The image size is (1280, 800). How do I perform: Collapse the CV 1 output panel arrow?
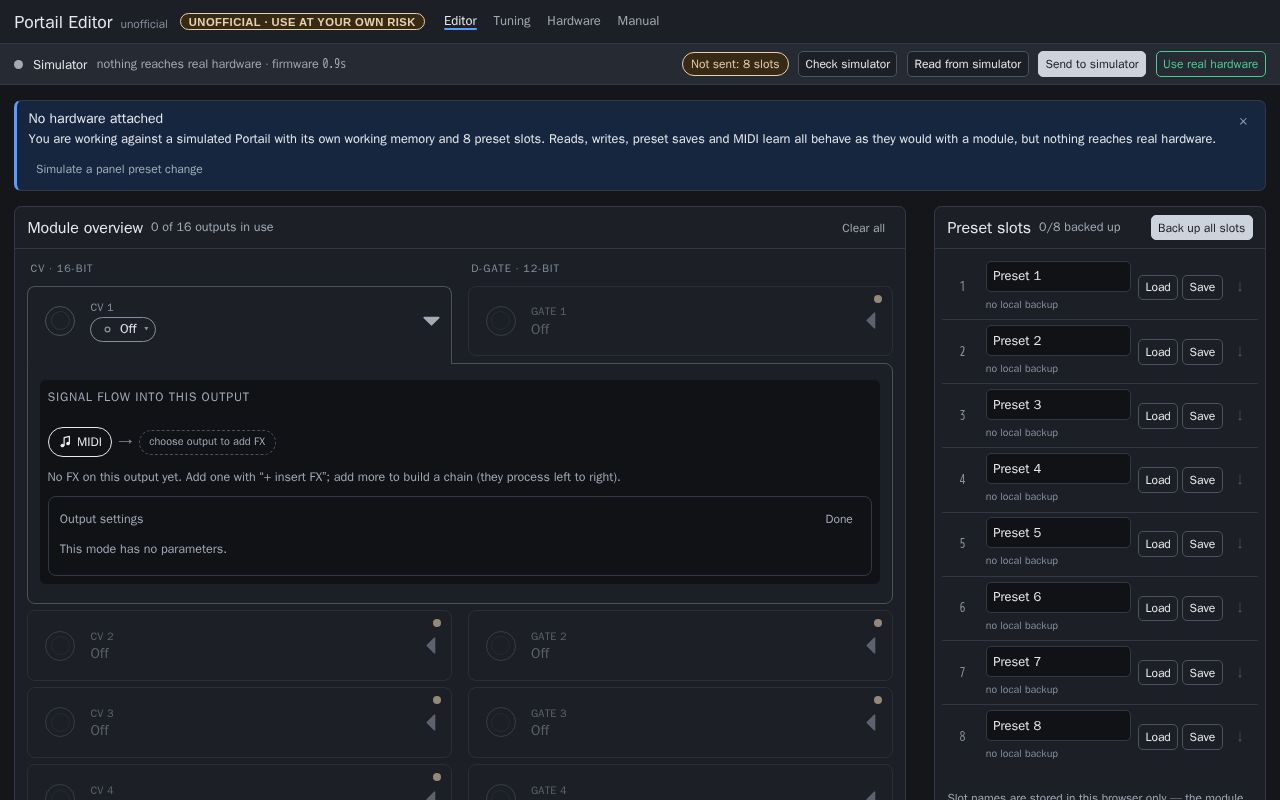(431, 321)
